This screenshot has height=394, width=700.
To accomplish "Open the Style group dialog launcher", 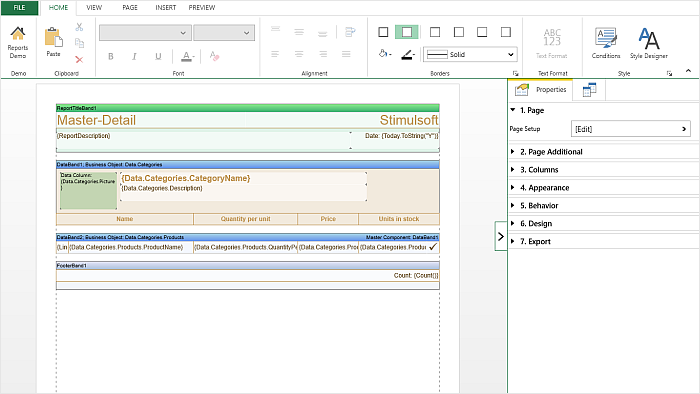I will tap(669, 74).
